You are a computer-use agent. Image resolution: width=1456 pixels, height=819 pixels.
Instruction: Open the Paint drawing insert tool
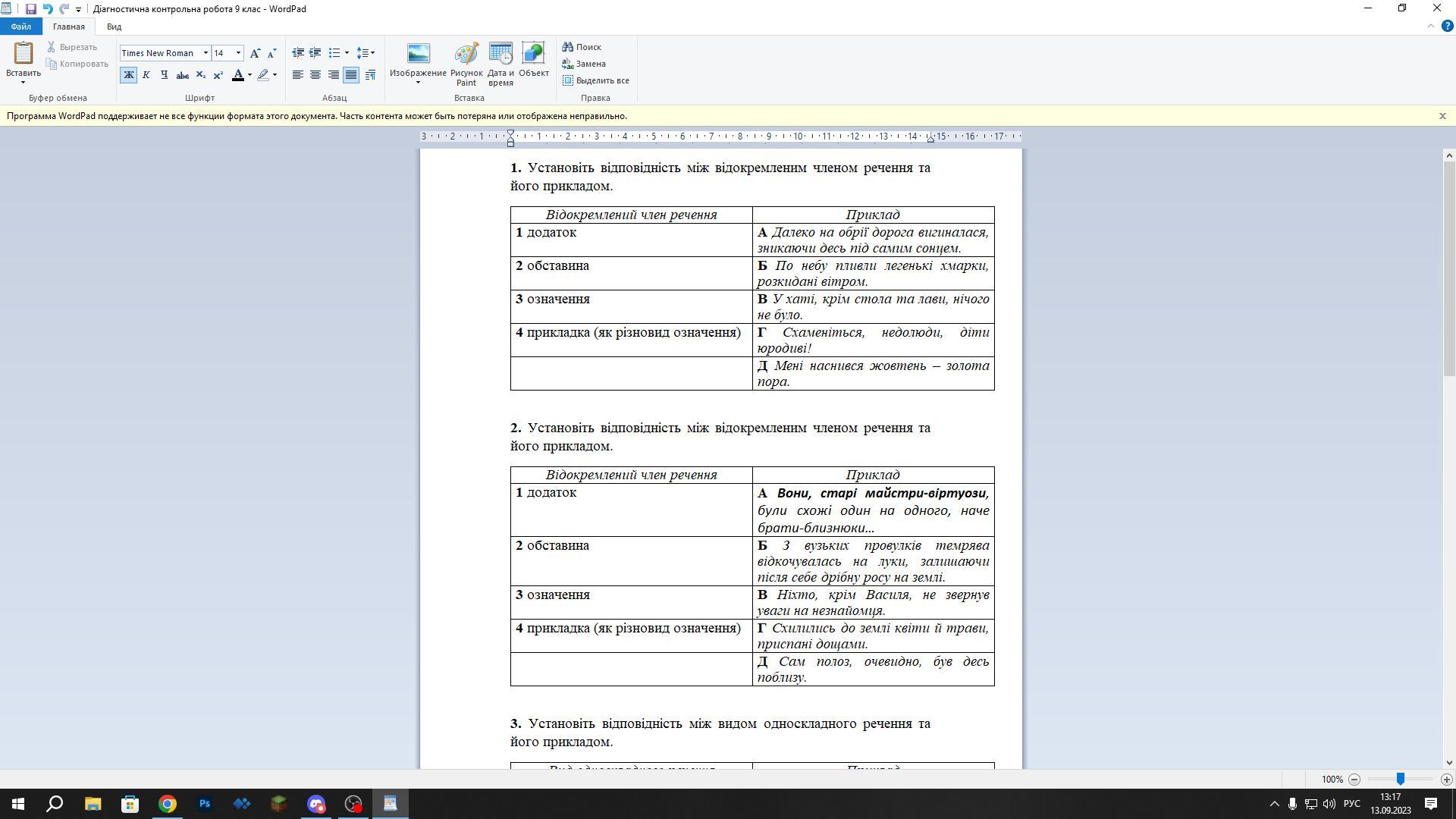[466, 63]
